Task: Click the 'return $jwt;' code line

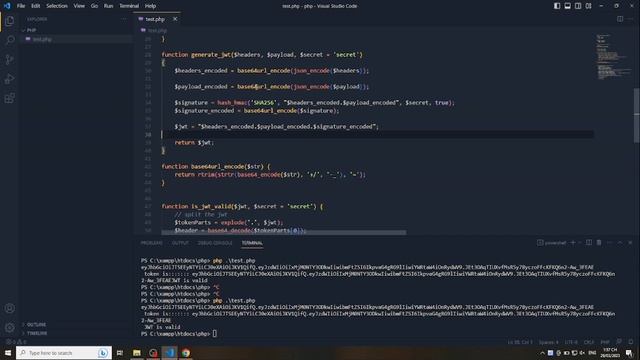Action: click(194, 142)
